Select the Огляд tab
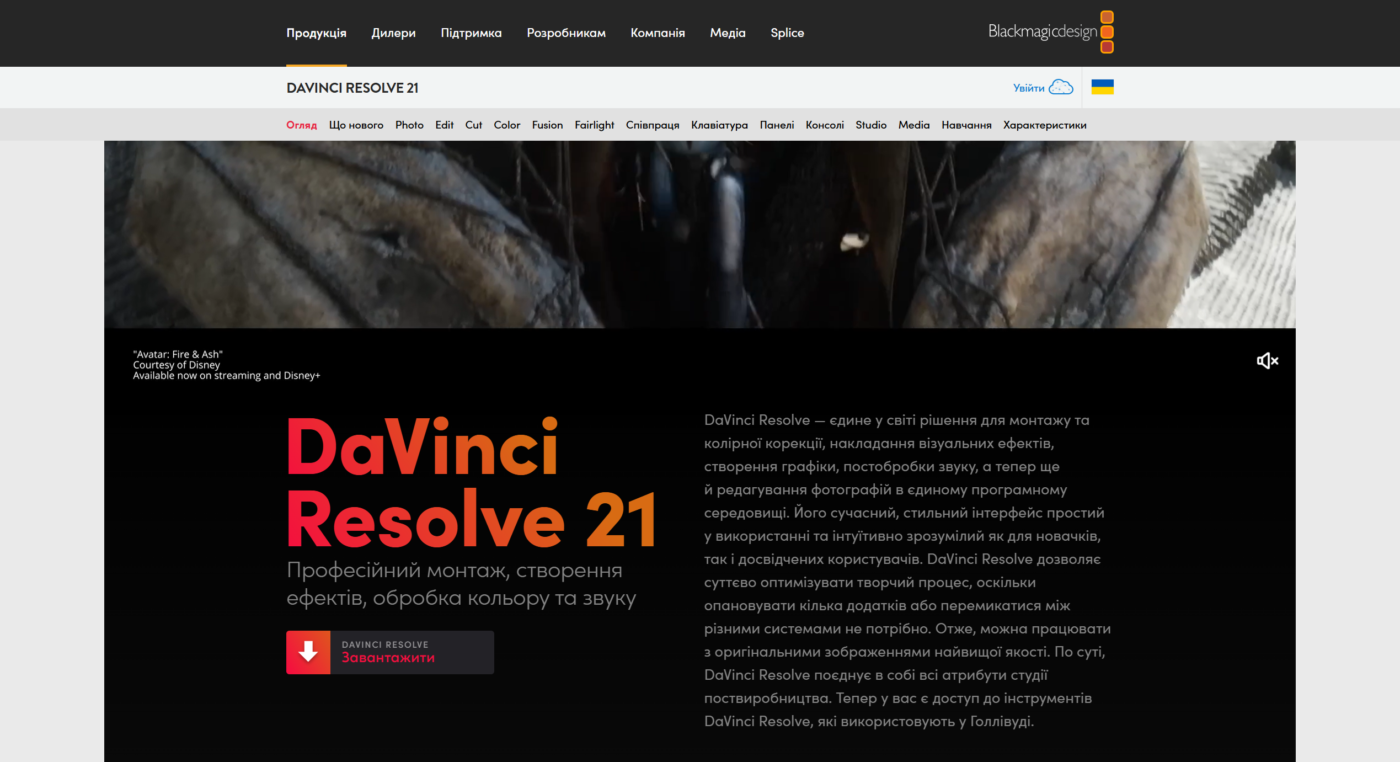This screenshot has width=1400, height=762. pyautogui.click(x=301, y=125)
